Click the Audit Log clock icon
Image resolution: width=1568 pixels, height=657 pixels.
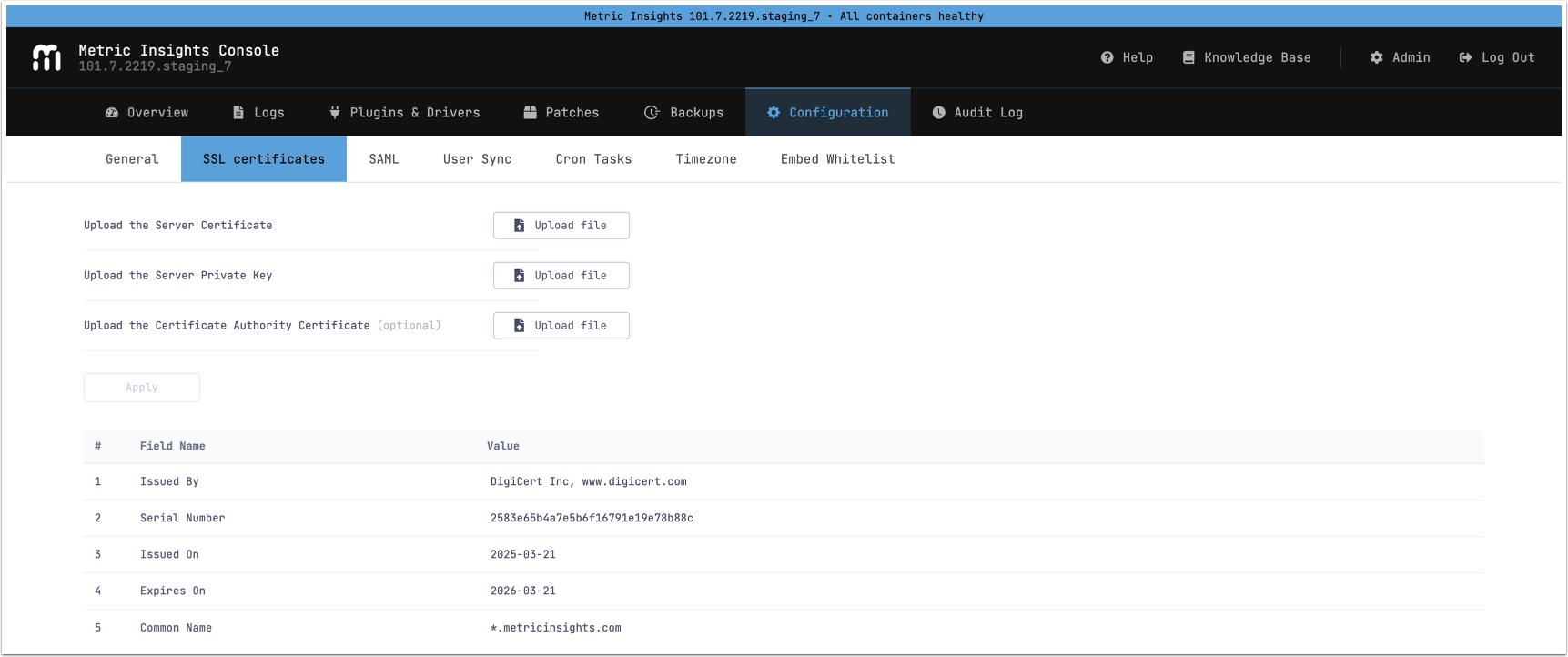[x=938, y=113]
